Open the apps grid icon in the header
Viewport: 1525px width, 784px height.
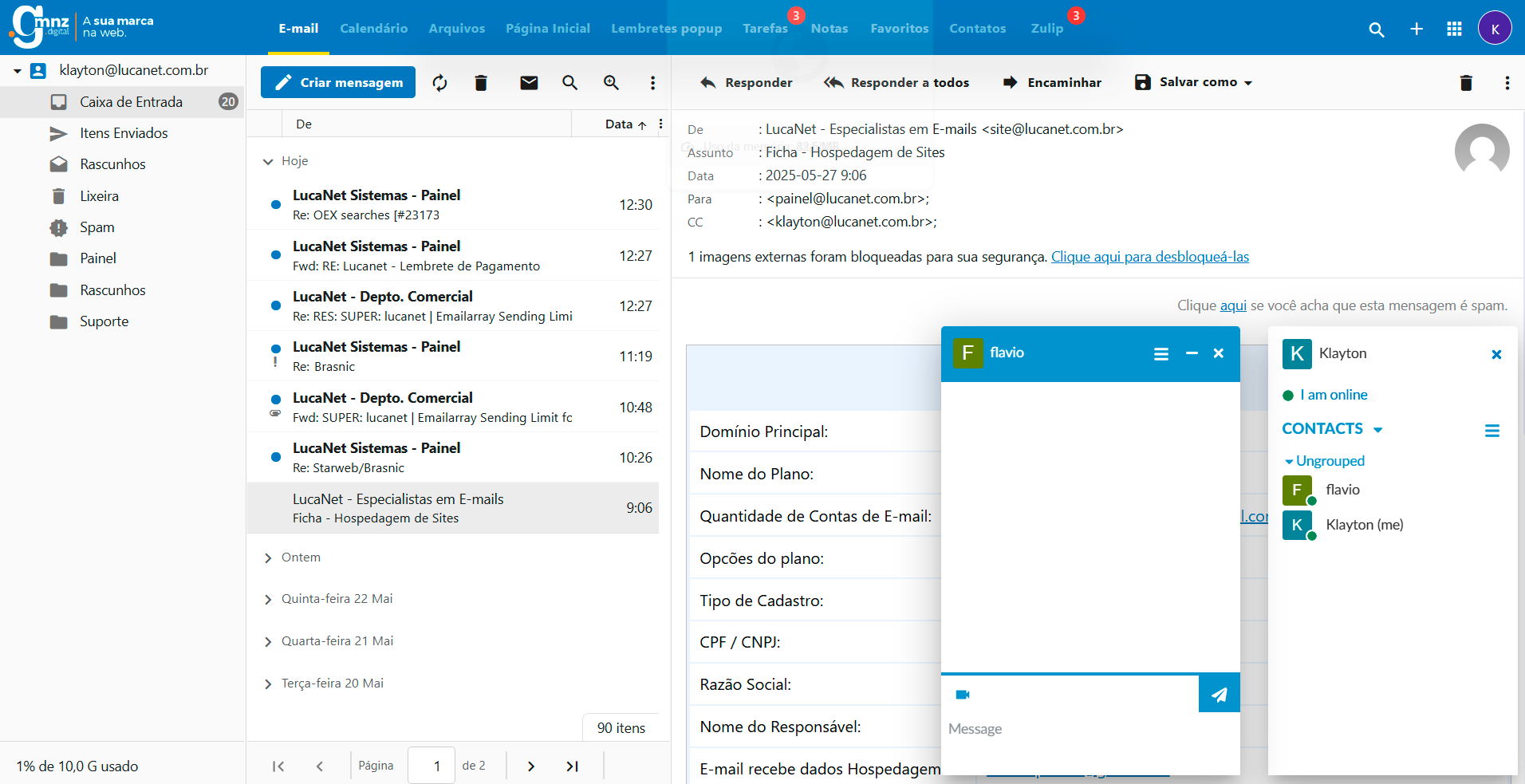pos(1454,29)
